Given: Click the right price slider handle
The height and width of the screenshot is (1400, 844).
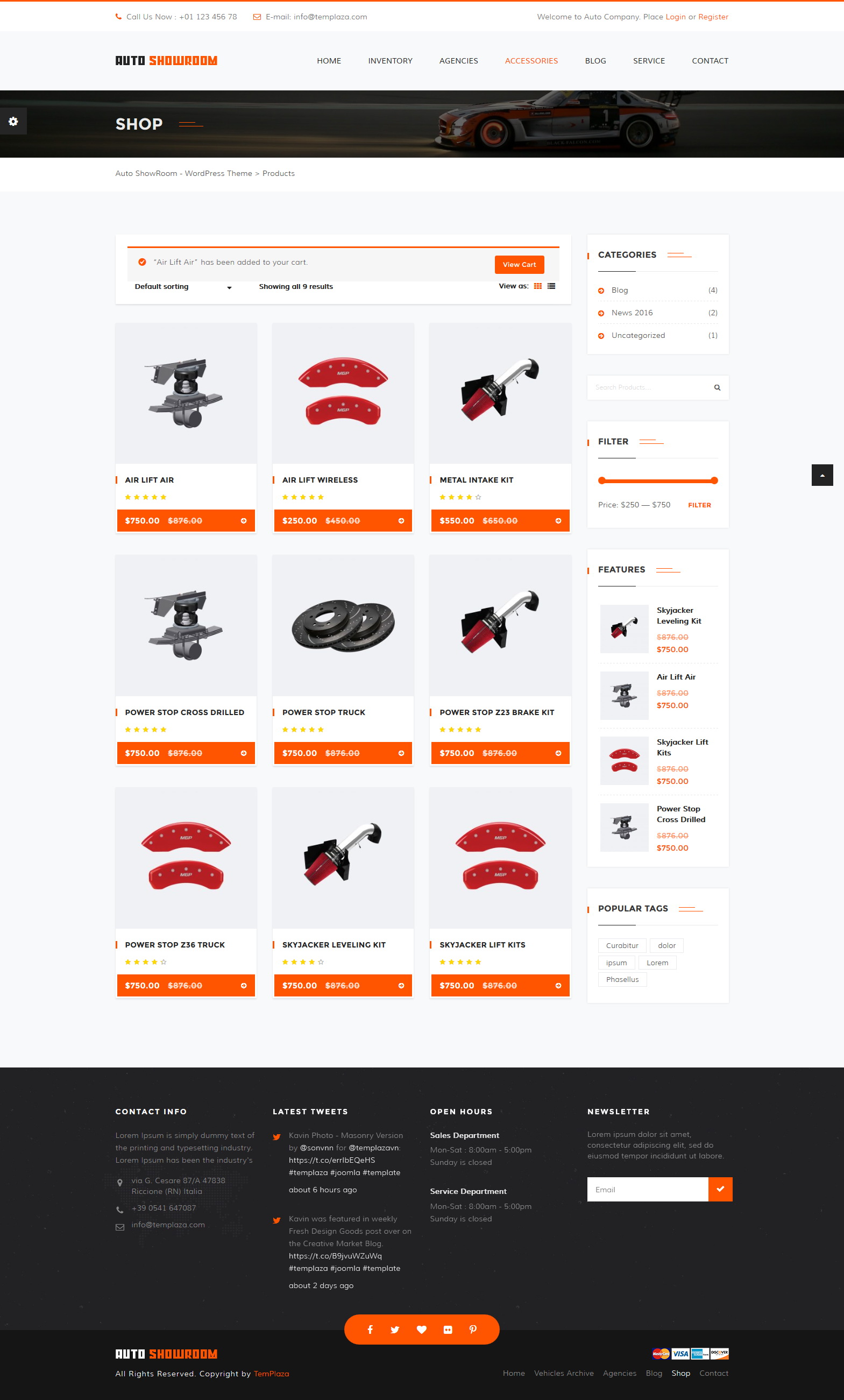Looking at the screenshot, I should [714, 480].
